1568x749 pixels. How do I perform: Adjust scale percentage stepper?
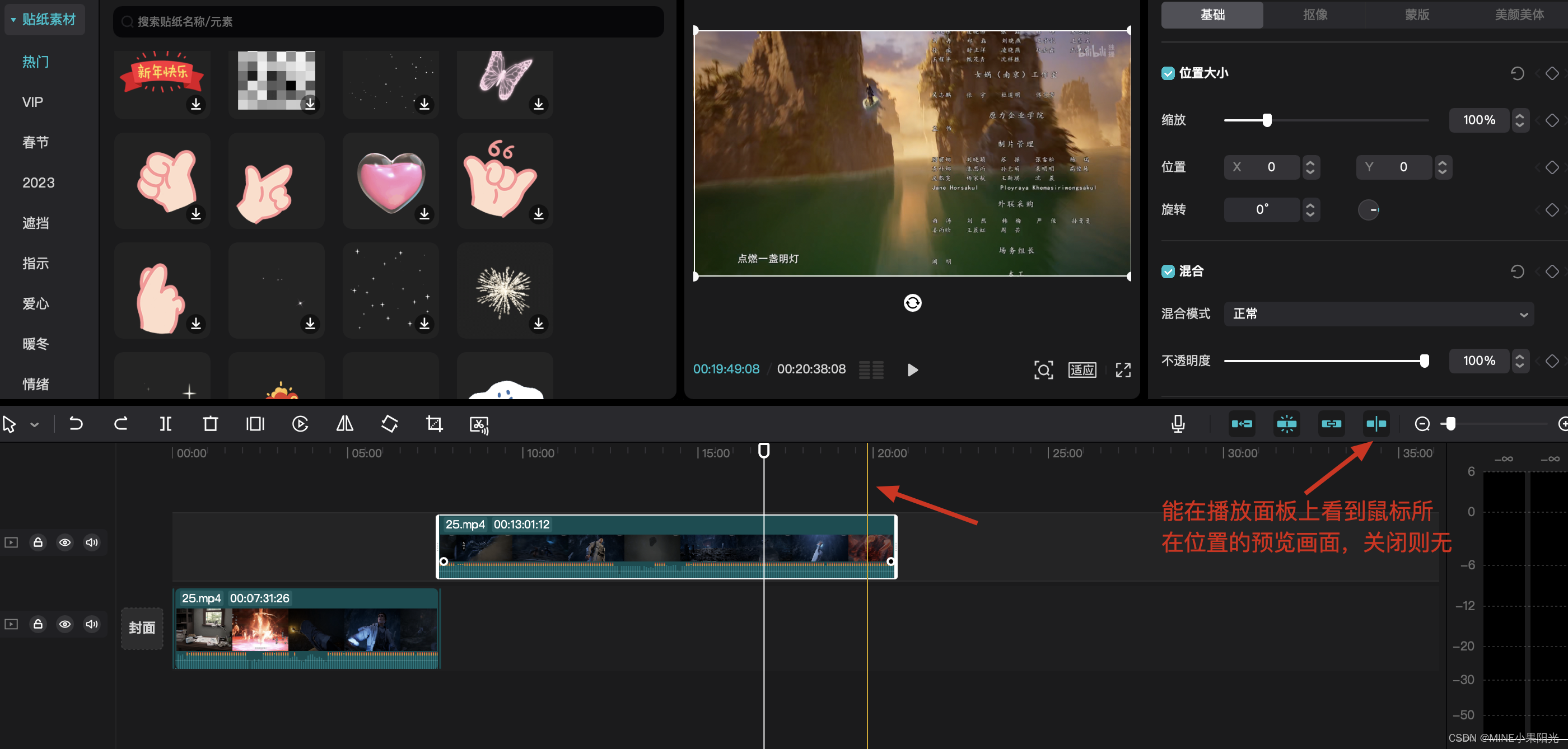coord(1519,120)
